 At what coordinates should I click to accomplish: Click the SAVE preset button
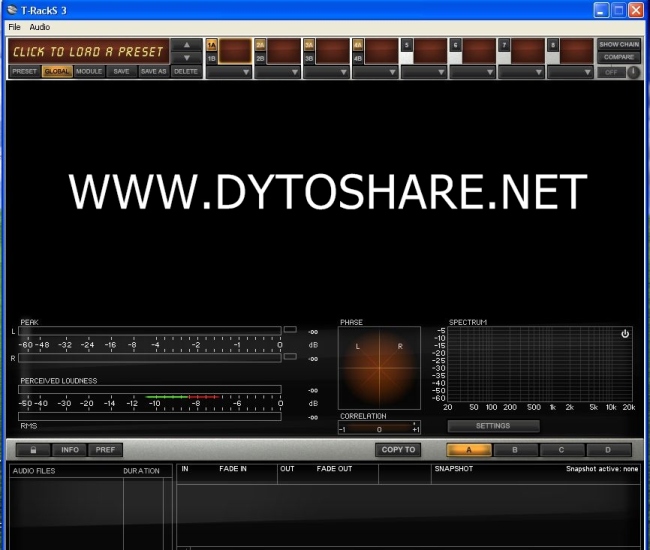121,71
